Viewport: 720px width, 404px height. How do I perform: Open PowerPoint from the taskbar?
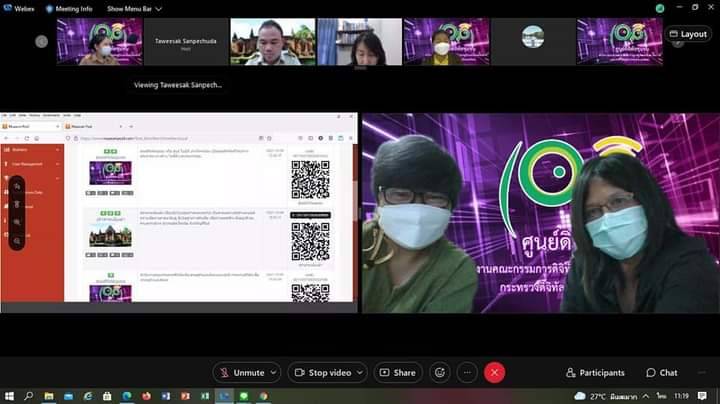point(185,396)
